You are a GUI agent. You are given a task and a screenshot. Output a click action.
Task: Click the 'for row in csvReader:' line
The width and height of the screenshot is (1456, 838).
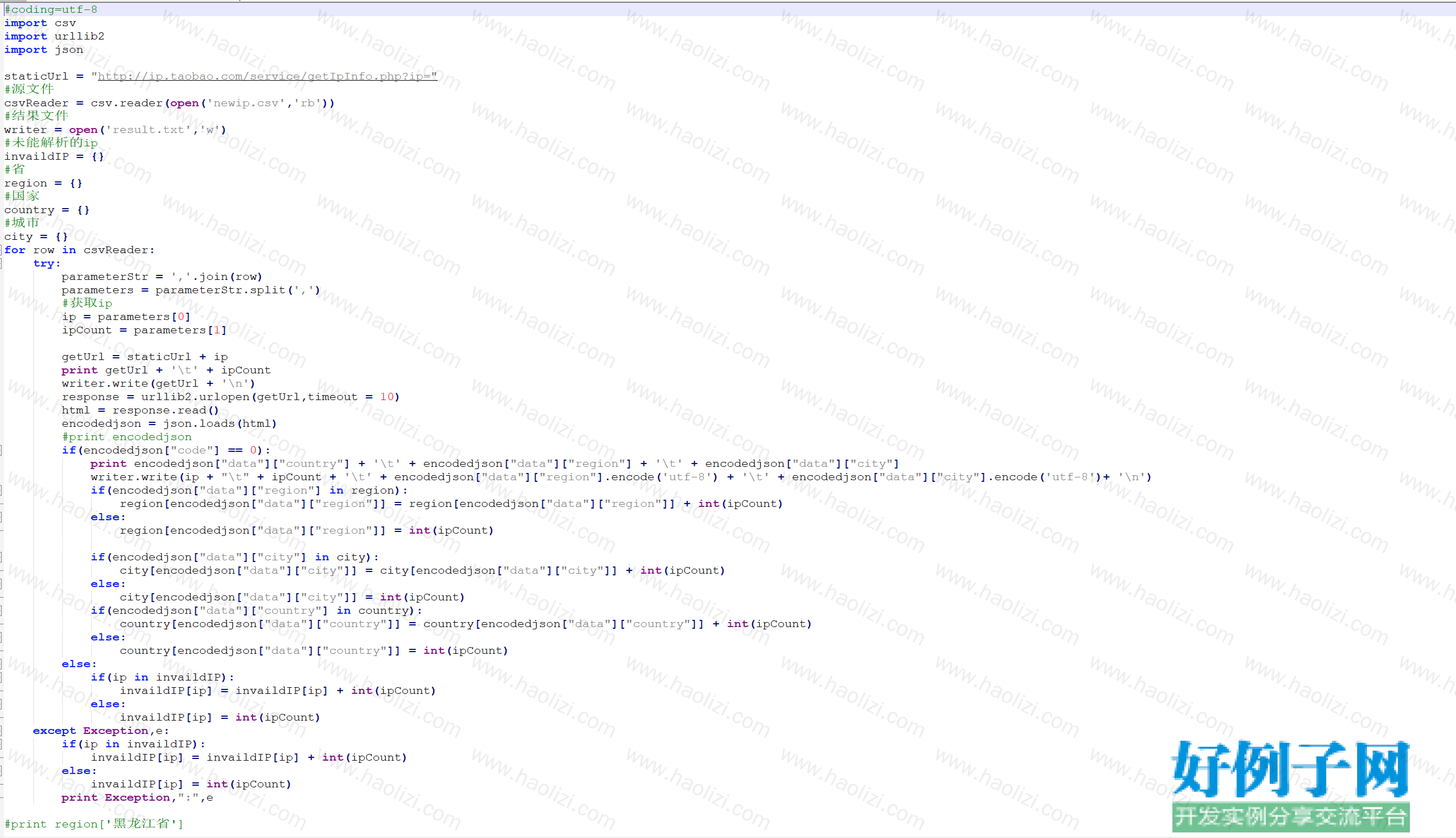tap(80, 250)
